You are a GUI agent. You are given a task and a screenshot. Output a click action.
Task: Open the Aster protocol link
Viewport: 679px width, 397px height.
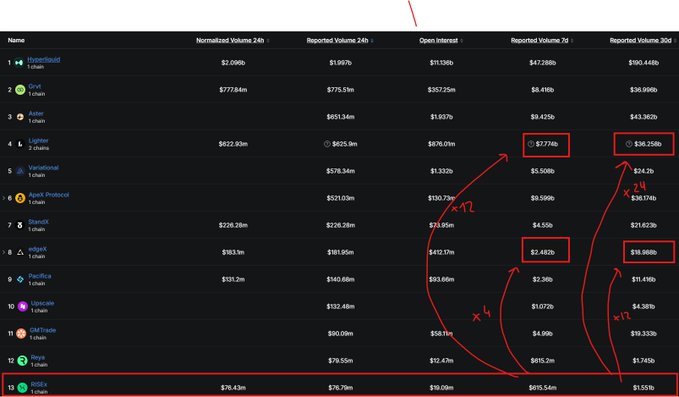point(36,114)
